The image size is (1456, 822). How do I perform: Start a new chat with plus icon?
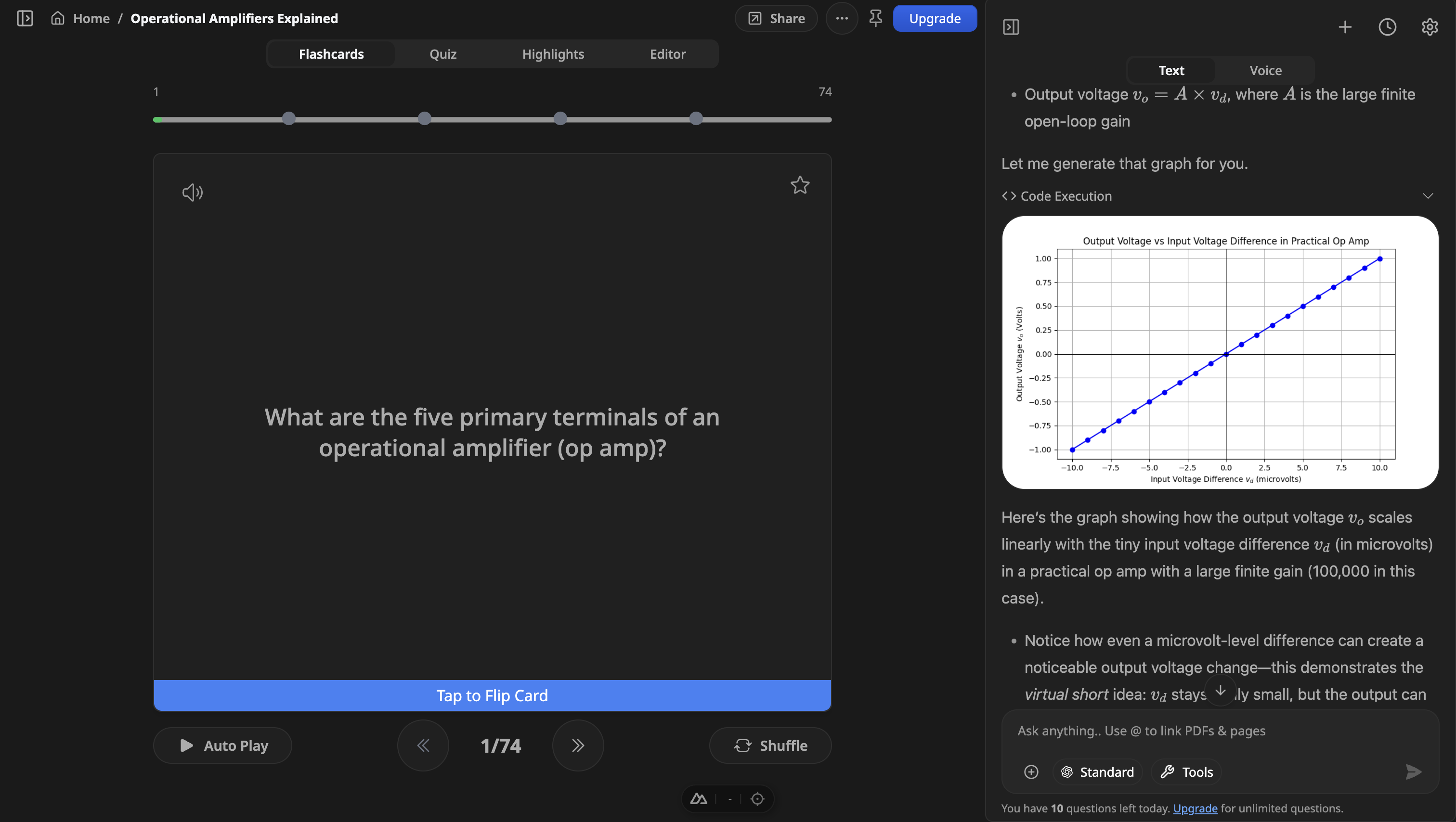pos(1345,27)
